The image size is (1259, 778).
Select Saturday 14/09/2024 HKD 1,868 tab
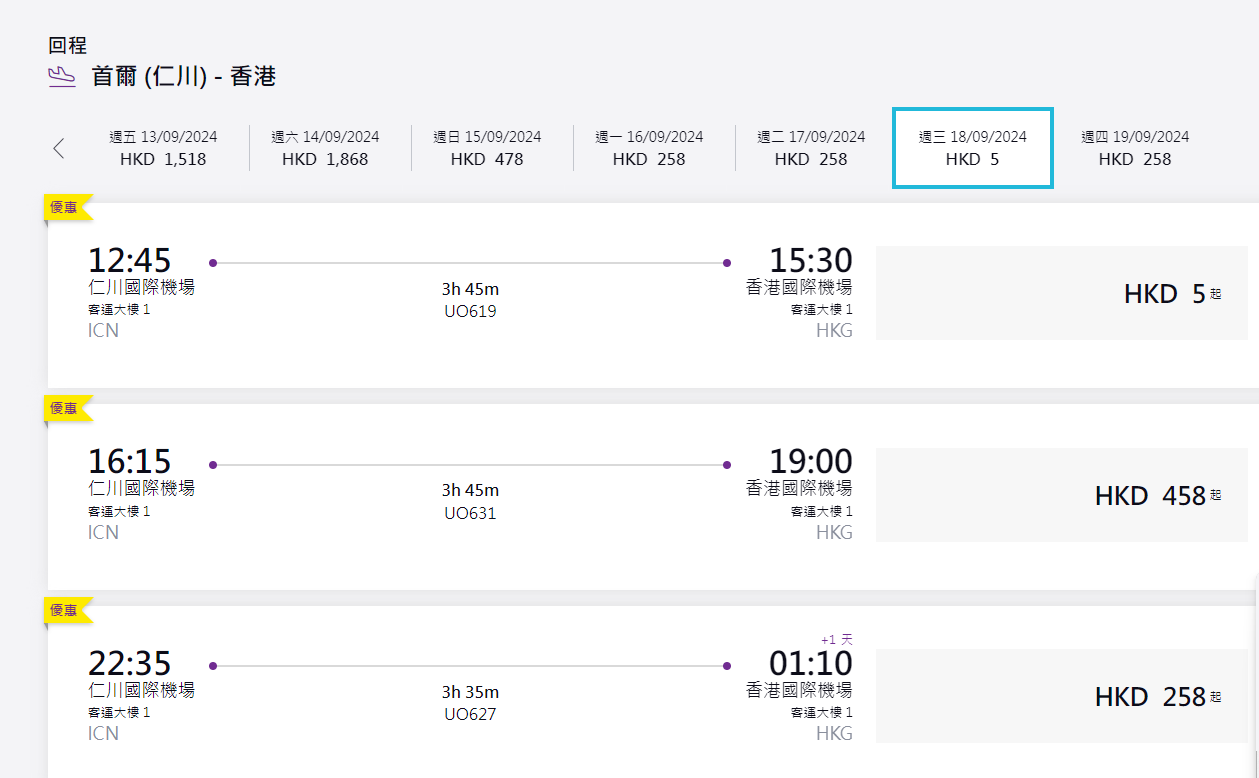(325, 148)
